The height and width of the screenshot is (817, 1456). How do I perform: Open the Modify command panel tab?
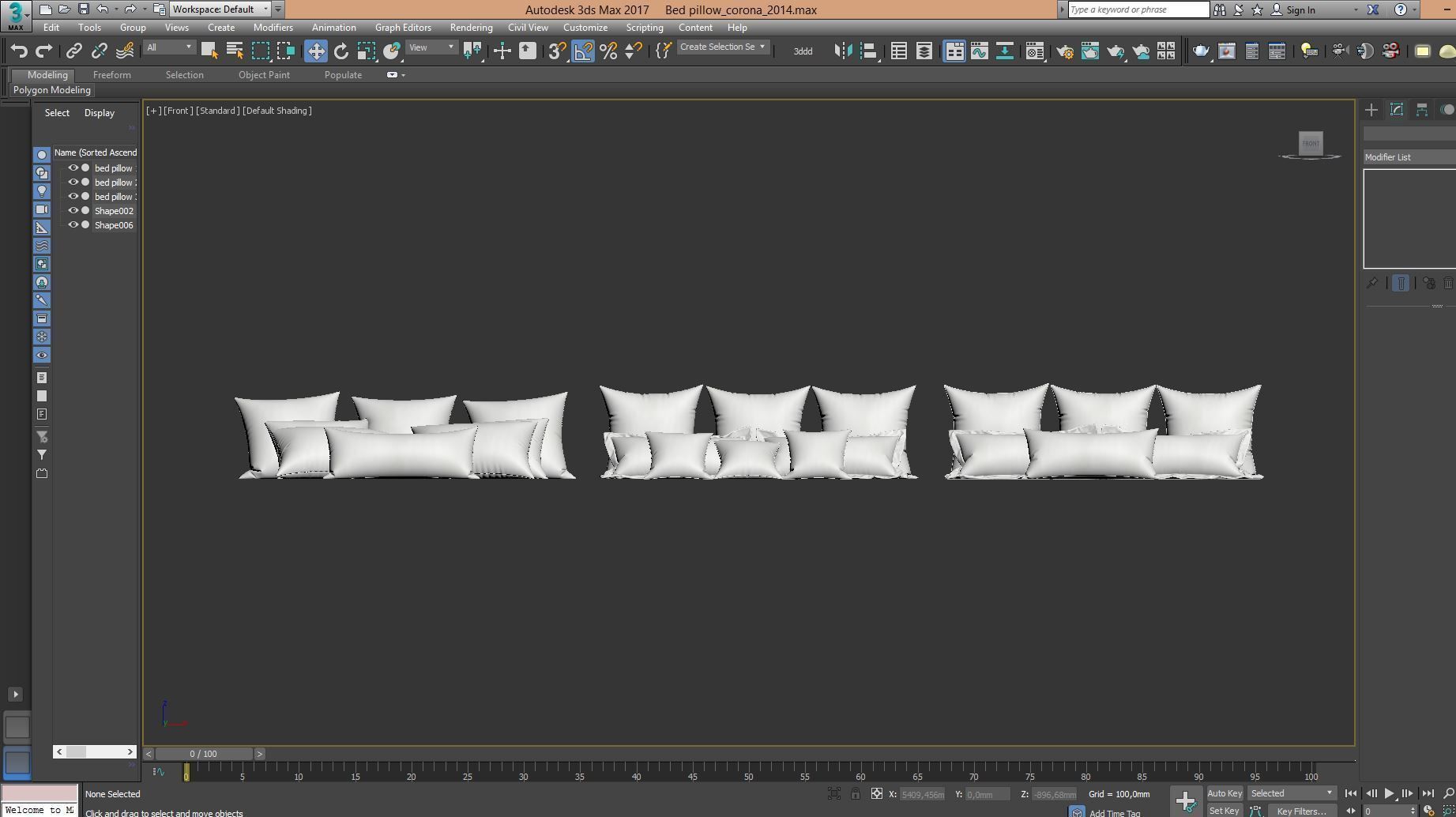coord(1397,110)
